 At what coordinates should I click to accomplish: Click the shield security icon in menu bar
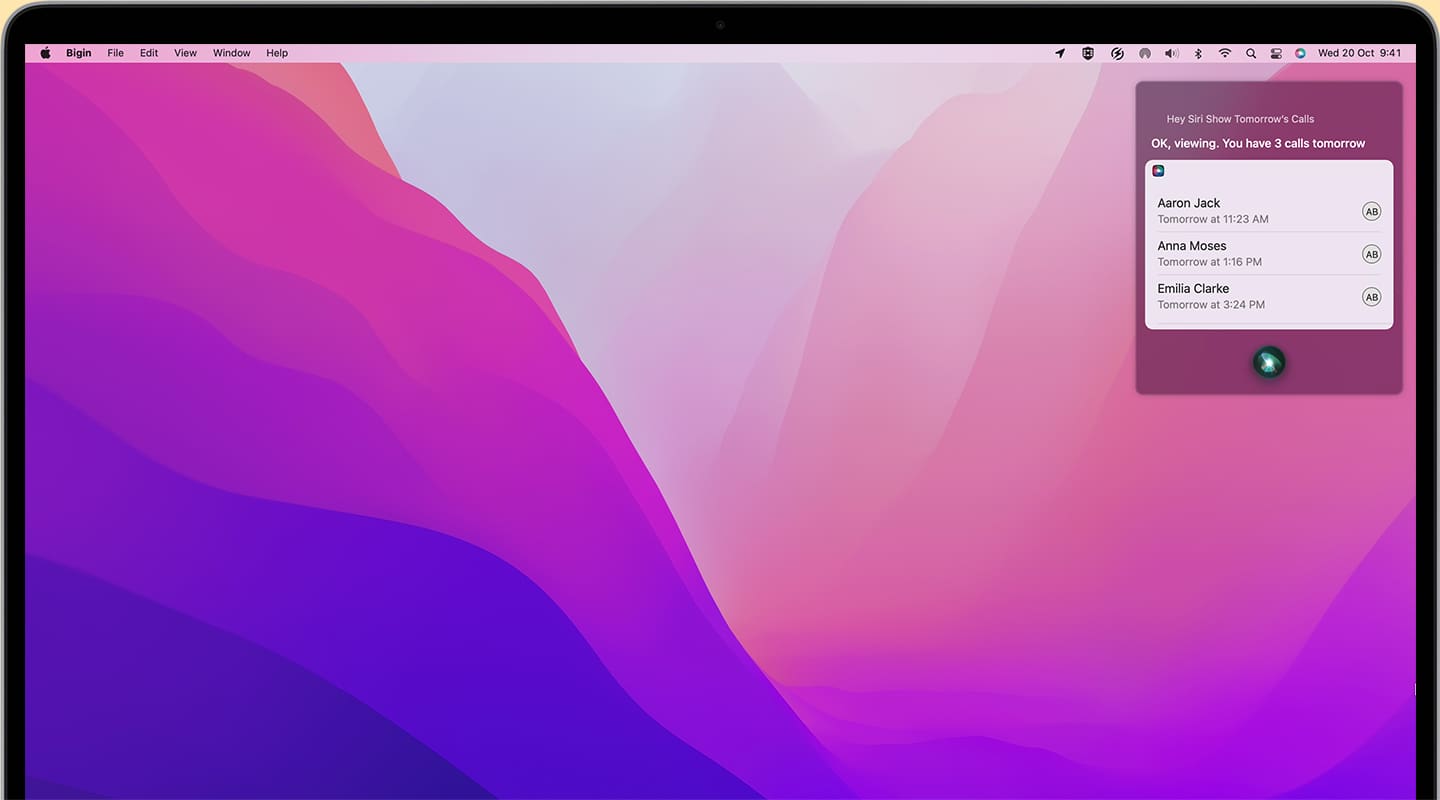1087,53
